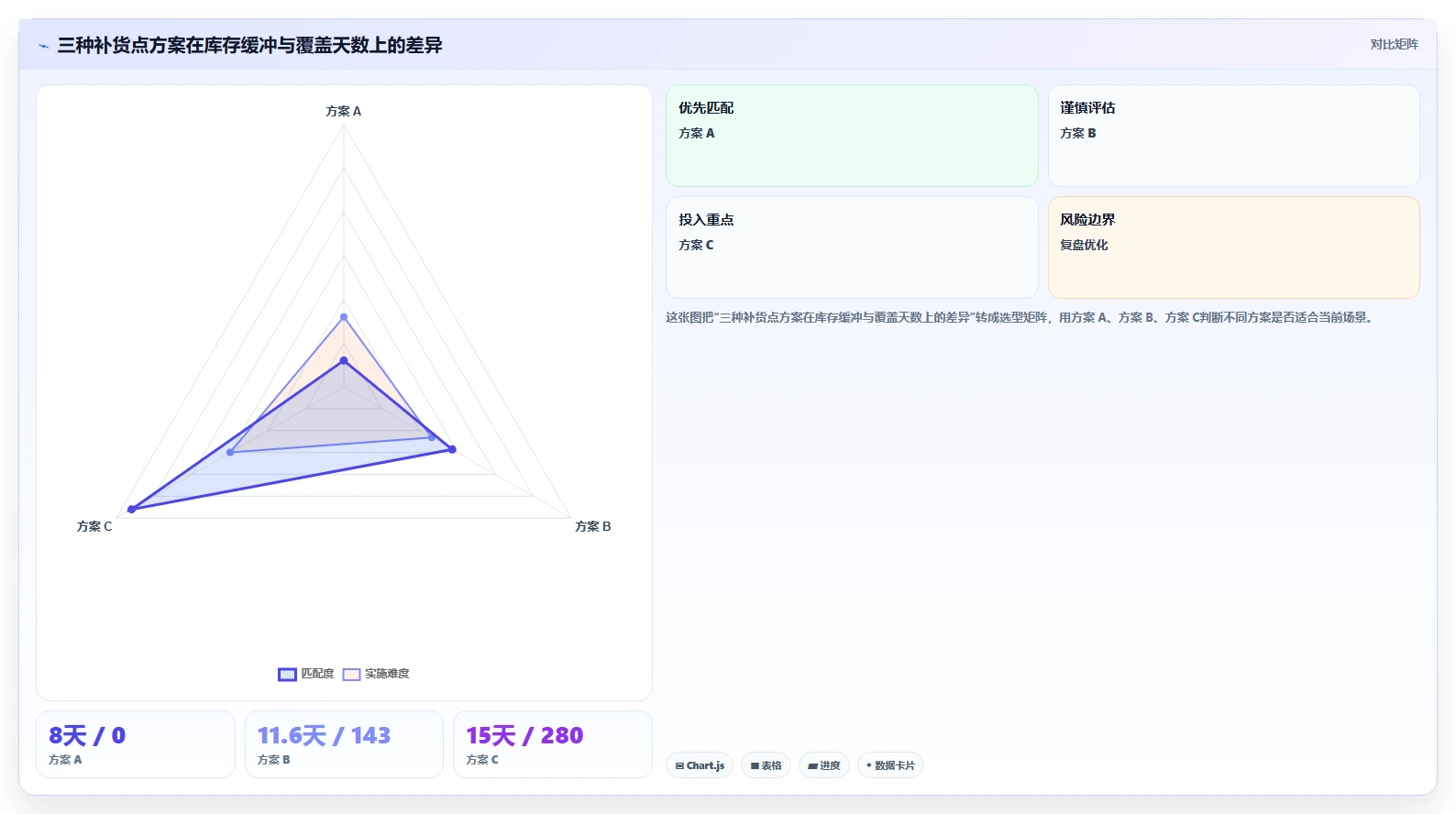
Task: Click the Chart.js tag
Action: 700,765
